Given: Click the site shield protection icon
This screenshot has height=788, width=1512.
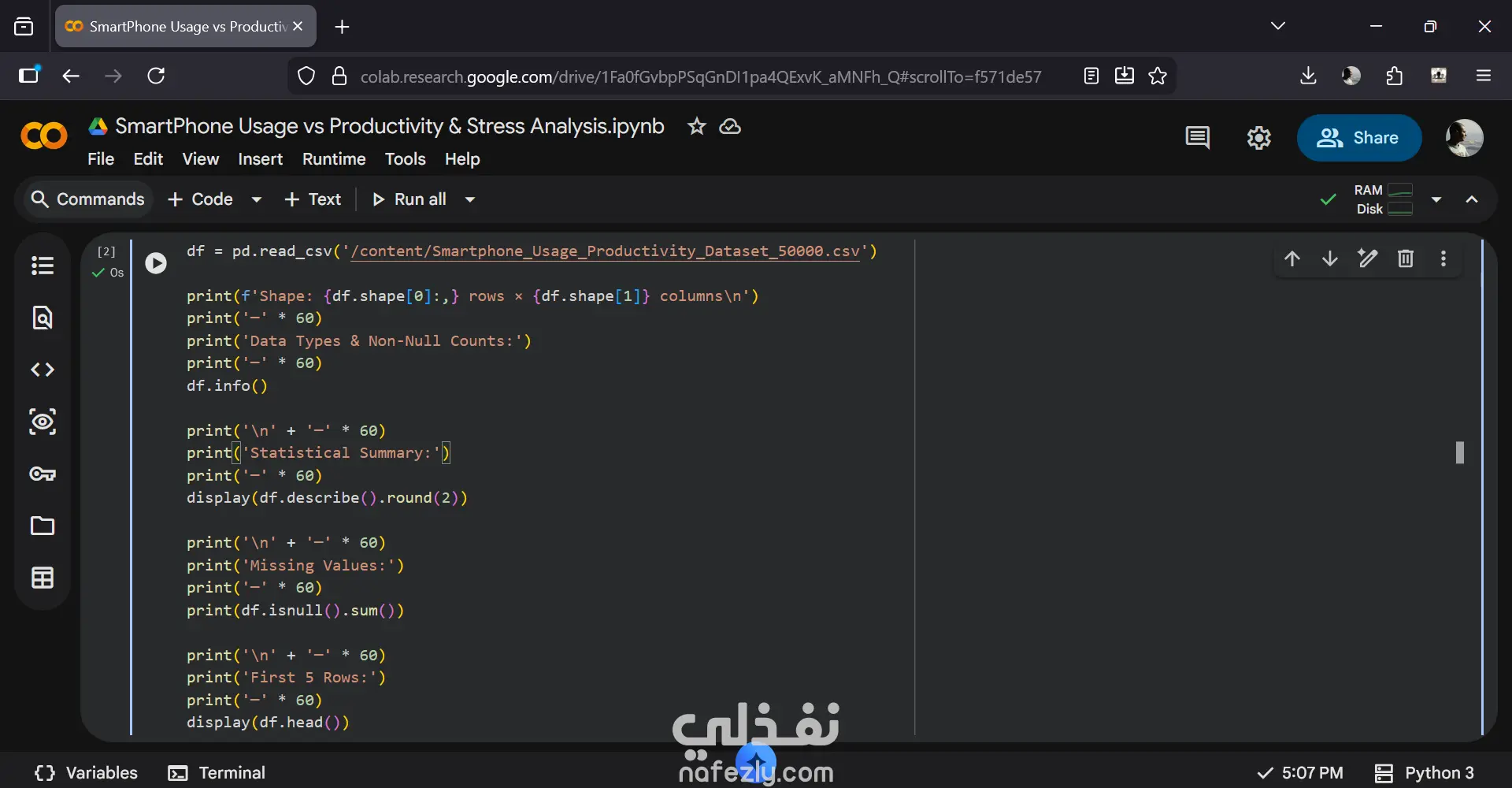Looking at the screenshot, I should [x=306, y=76].
